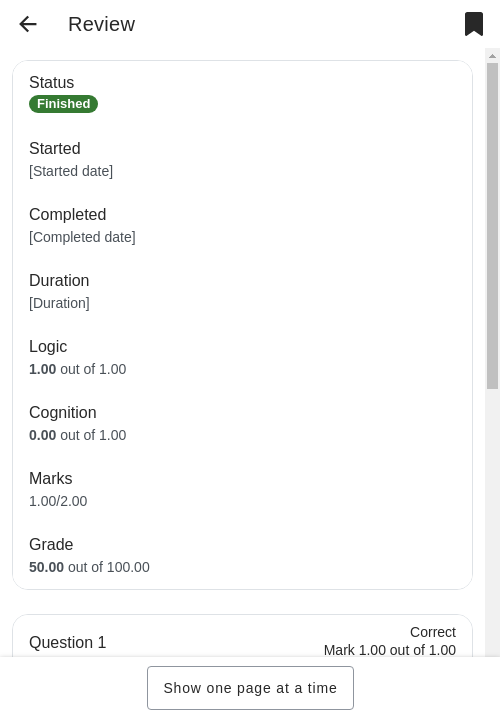Click the Logic score 1.00 out of 1.00
Viewport: 500px width, 720px height.
coord(78,369)
